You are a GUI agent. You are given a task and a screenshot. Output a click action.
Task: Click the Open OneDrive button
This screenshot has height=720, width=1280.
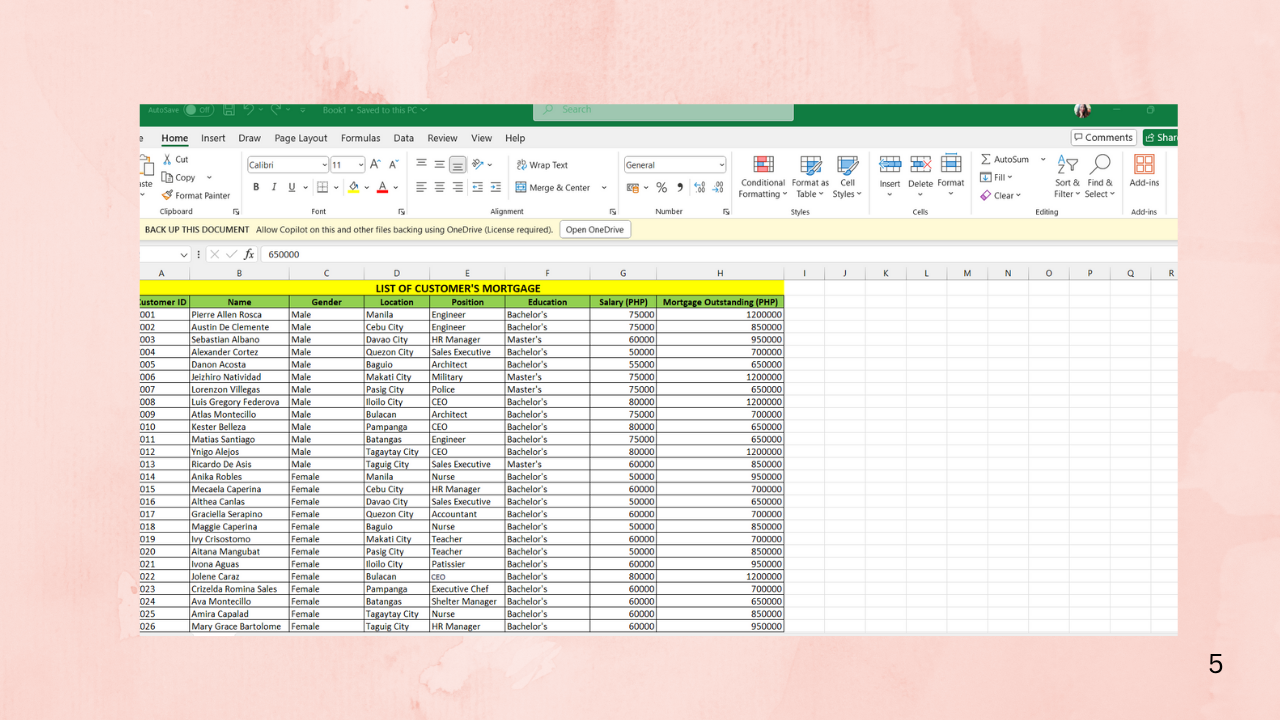click(595, 230)
